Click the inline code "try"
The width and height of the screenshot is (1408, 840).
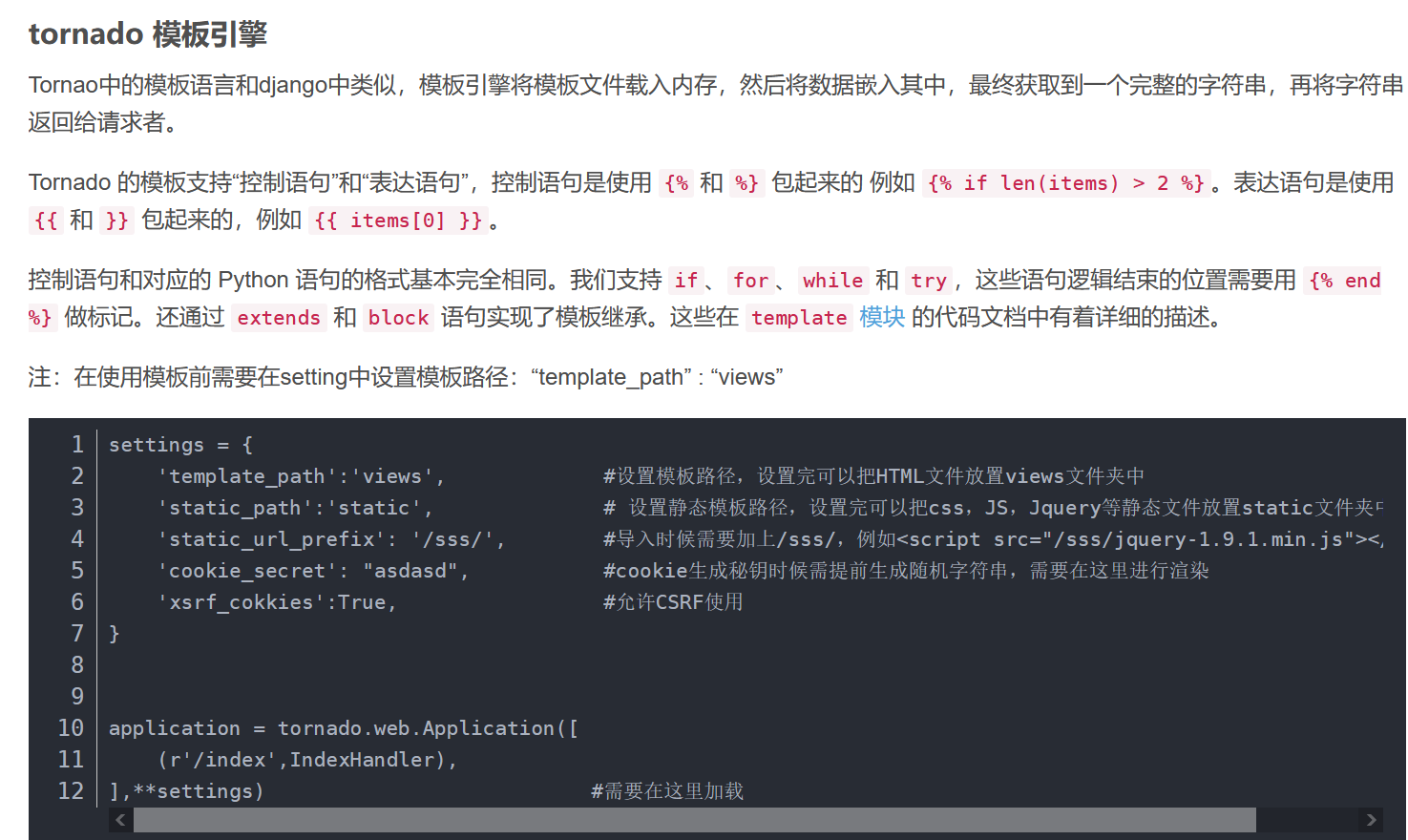pyautogui.click(x=929, y=280)
